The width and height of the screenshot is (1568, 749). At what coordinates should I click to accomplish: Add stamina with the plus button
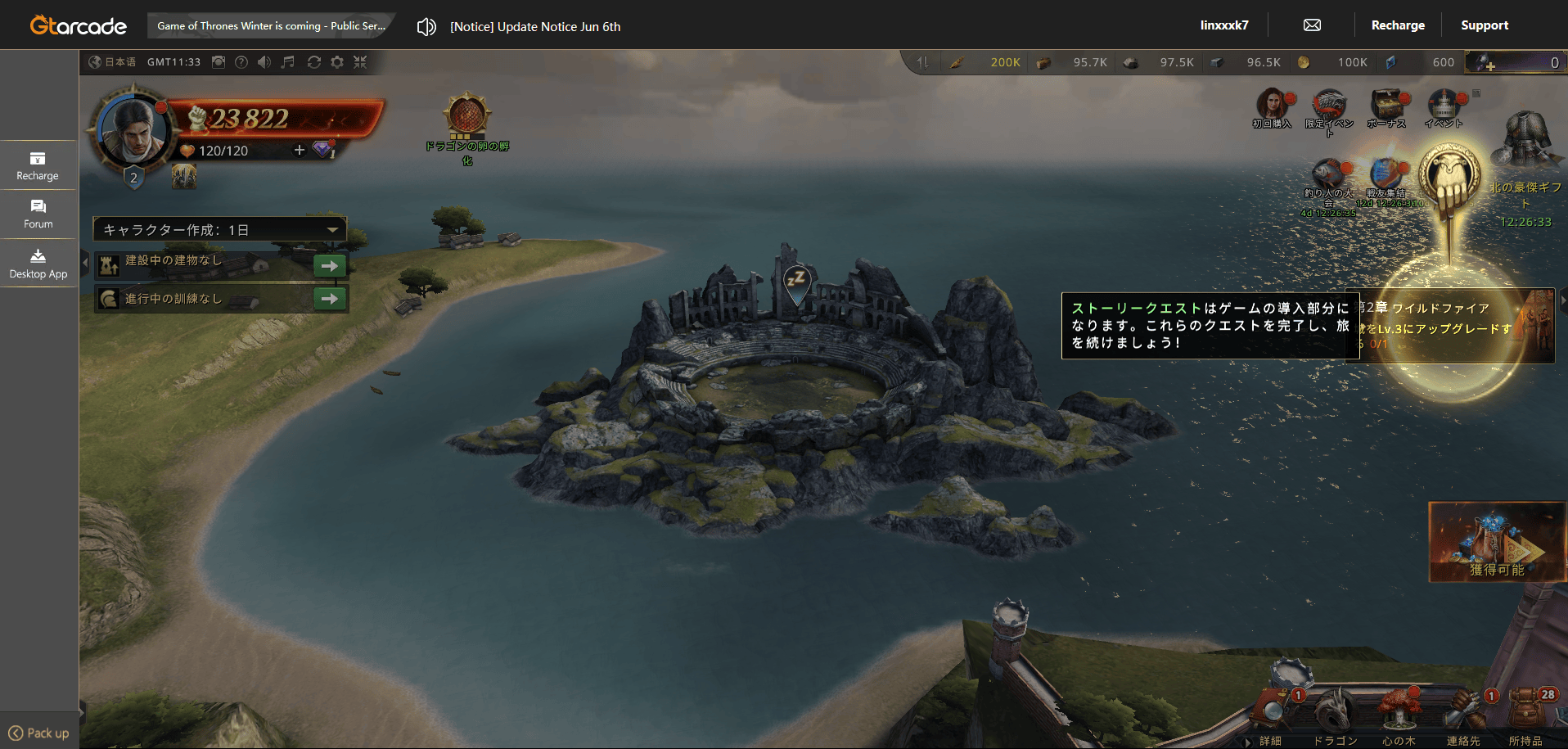pos(299,150)
